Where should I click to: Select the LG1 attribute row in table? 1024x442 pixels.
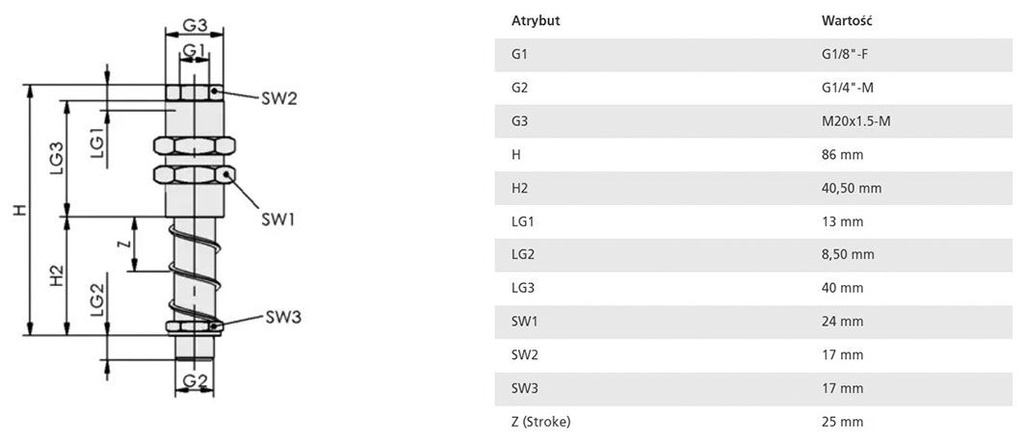(x=520, y=221)
